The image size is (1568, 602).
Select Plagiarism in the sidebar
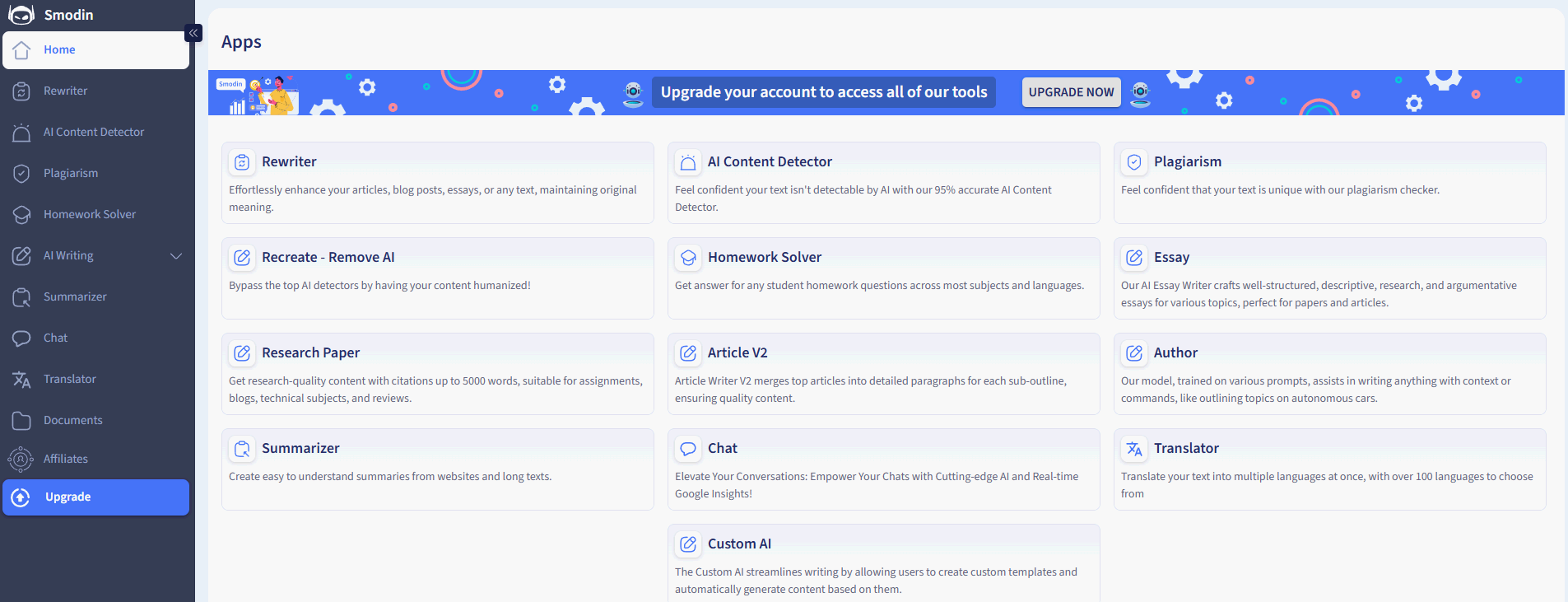click(96, 174)
